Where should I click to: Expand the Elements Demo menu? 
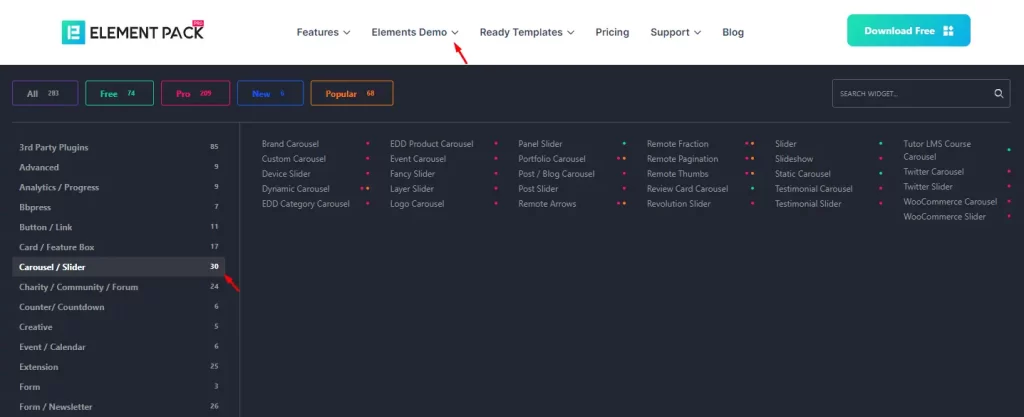click(415, 32)
